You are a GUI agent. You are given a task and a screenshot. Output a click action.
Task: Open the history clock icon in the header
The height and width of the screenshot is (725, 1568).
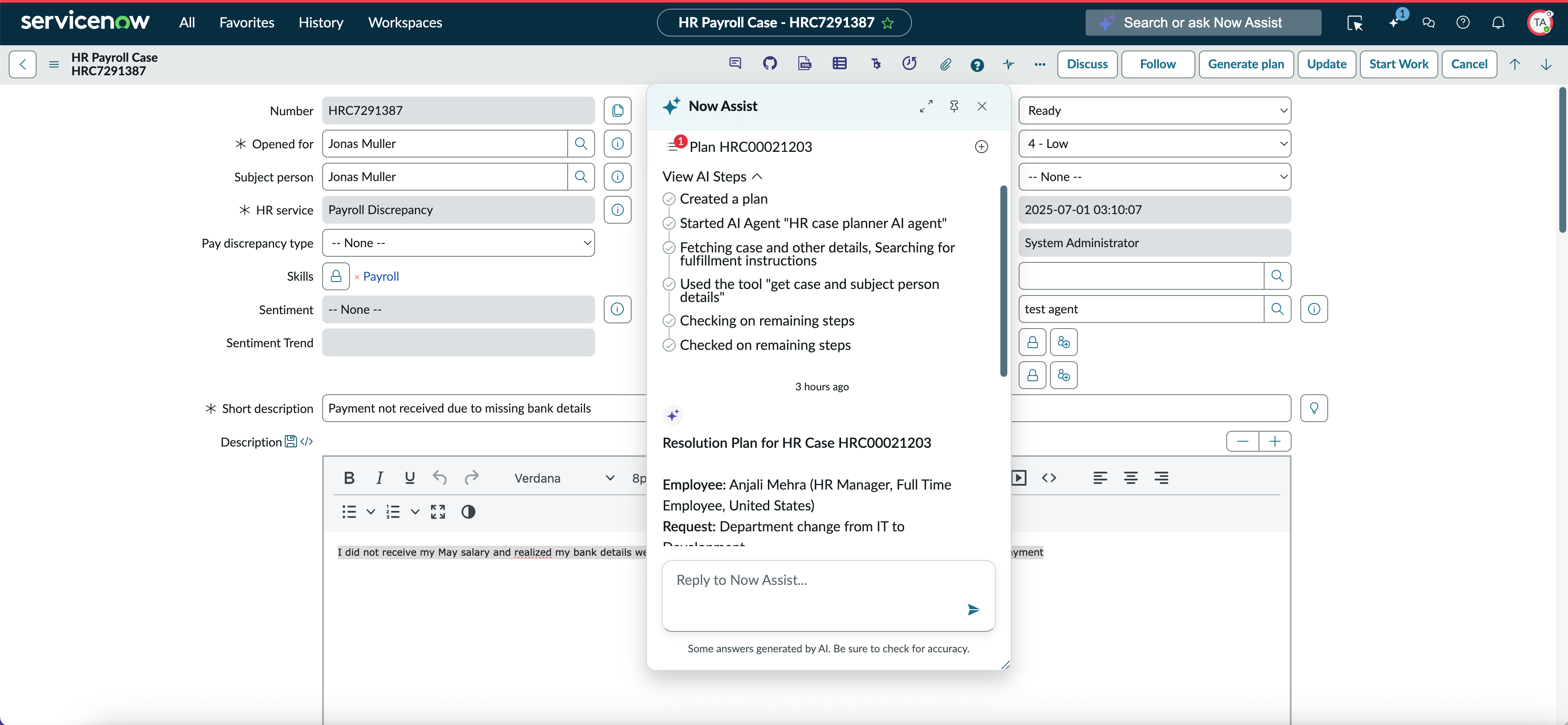coord(909,63)
